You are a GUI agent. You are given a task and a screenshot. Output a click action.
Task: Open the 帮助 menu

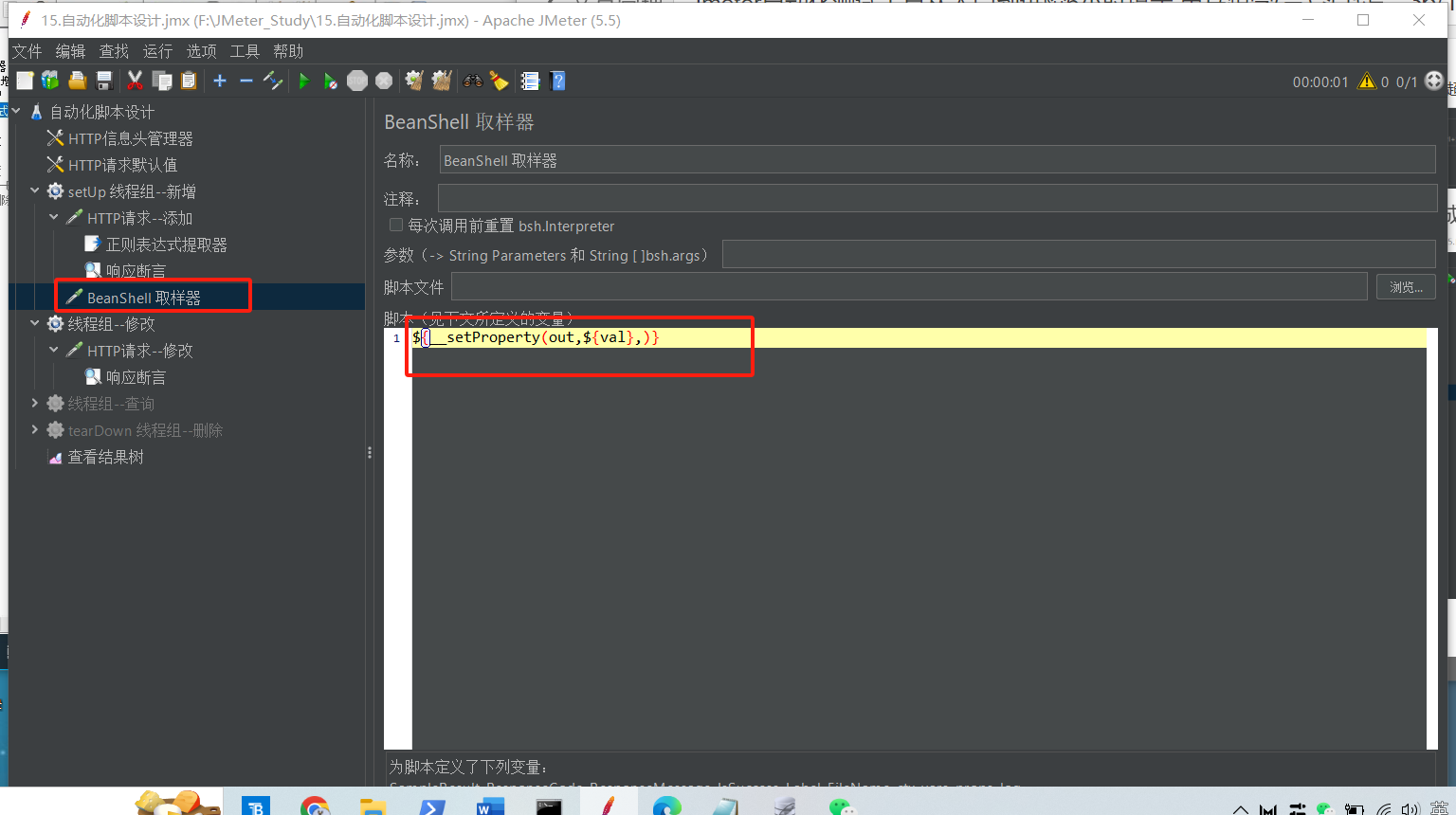[x=288, y=51]
